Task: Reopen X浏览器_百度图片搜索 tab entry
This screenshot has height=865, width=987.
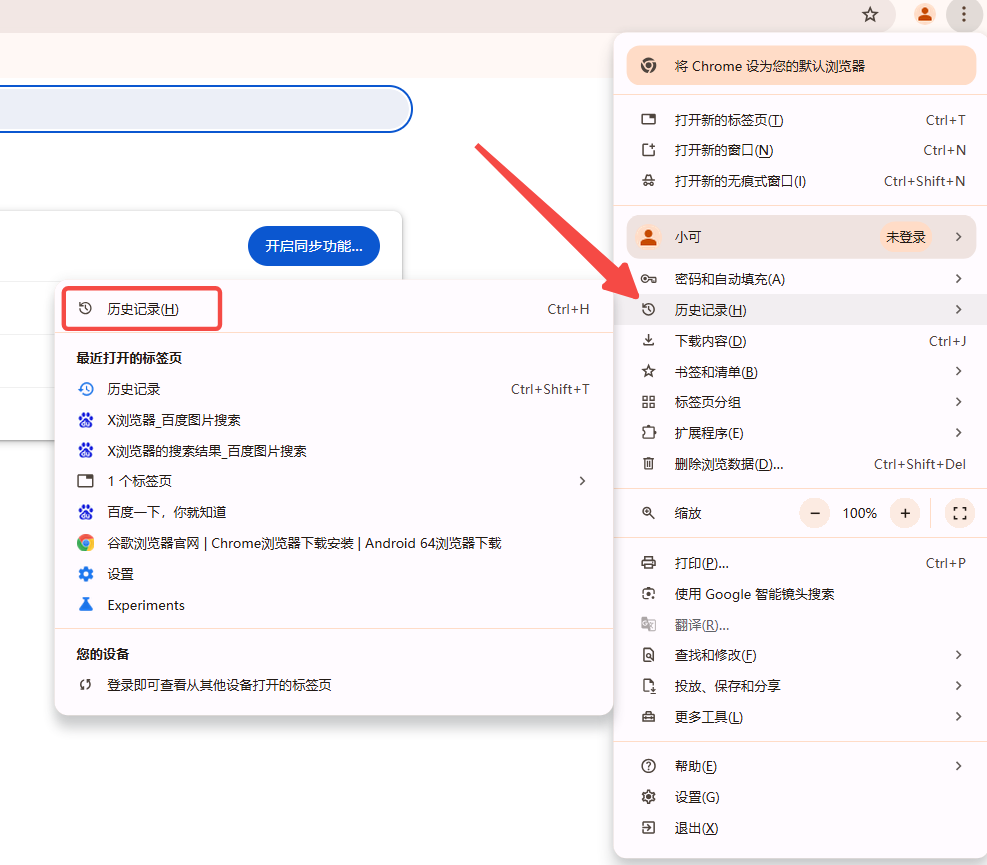Action: tap(334, 420)
